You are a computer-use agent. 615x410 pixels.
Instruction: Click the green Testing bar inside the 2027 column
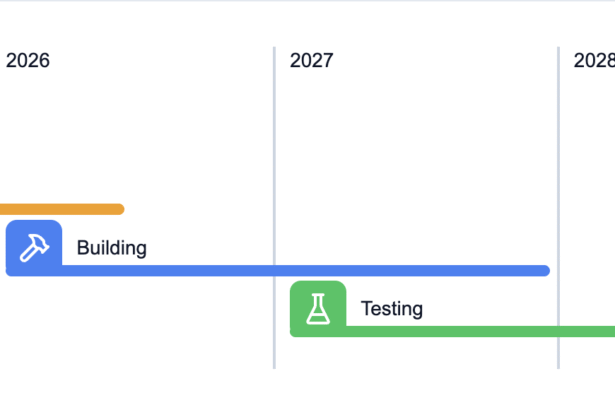pyautogui.click(x=450, y=331)
